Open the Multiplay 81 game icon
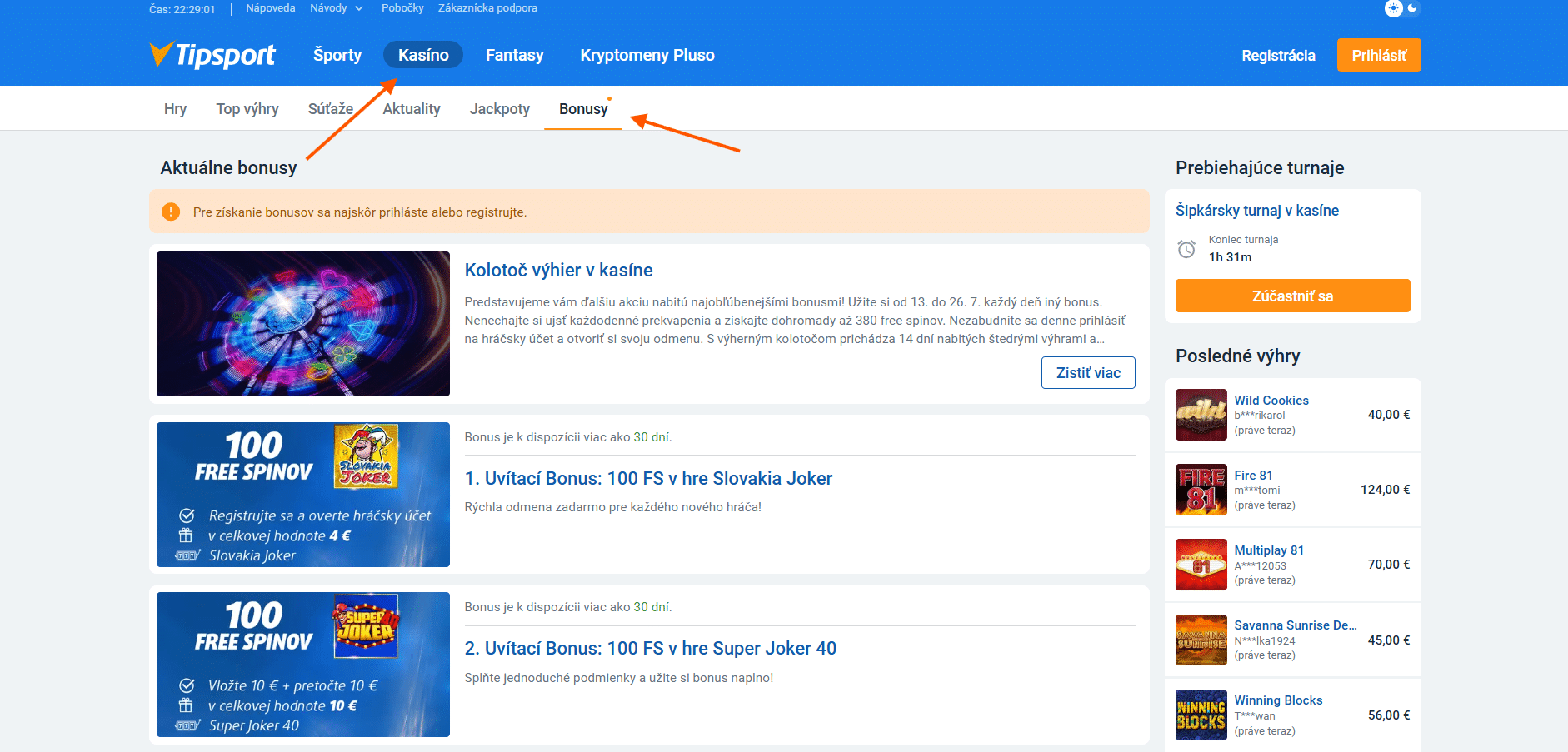Viewport: 1568px width, 752px height. coord(1201,565)
